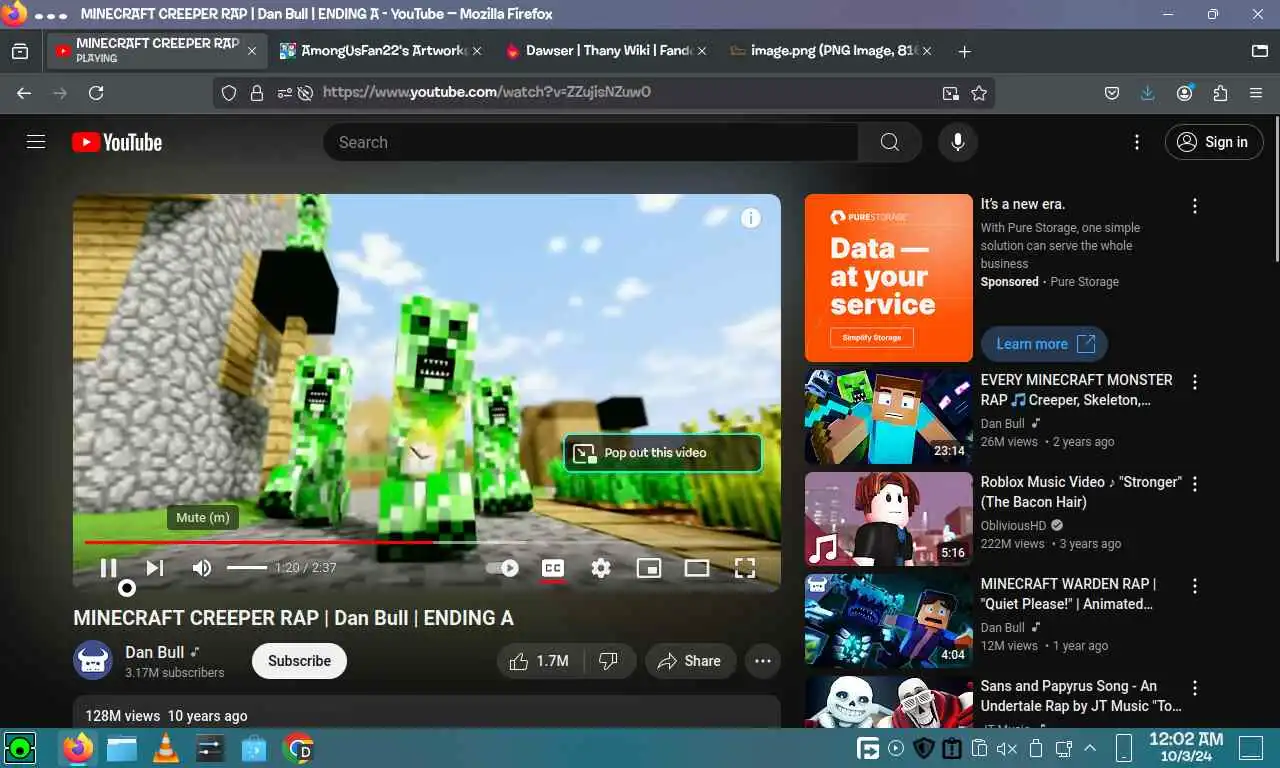Enable theater mode
The height and width of the screenshot is (768, 1280).
point(697,568)
